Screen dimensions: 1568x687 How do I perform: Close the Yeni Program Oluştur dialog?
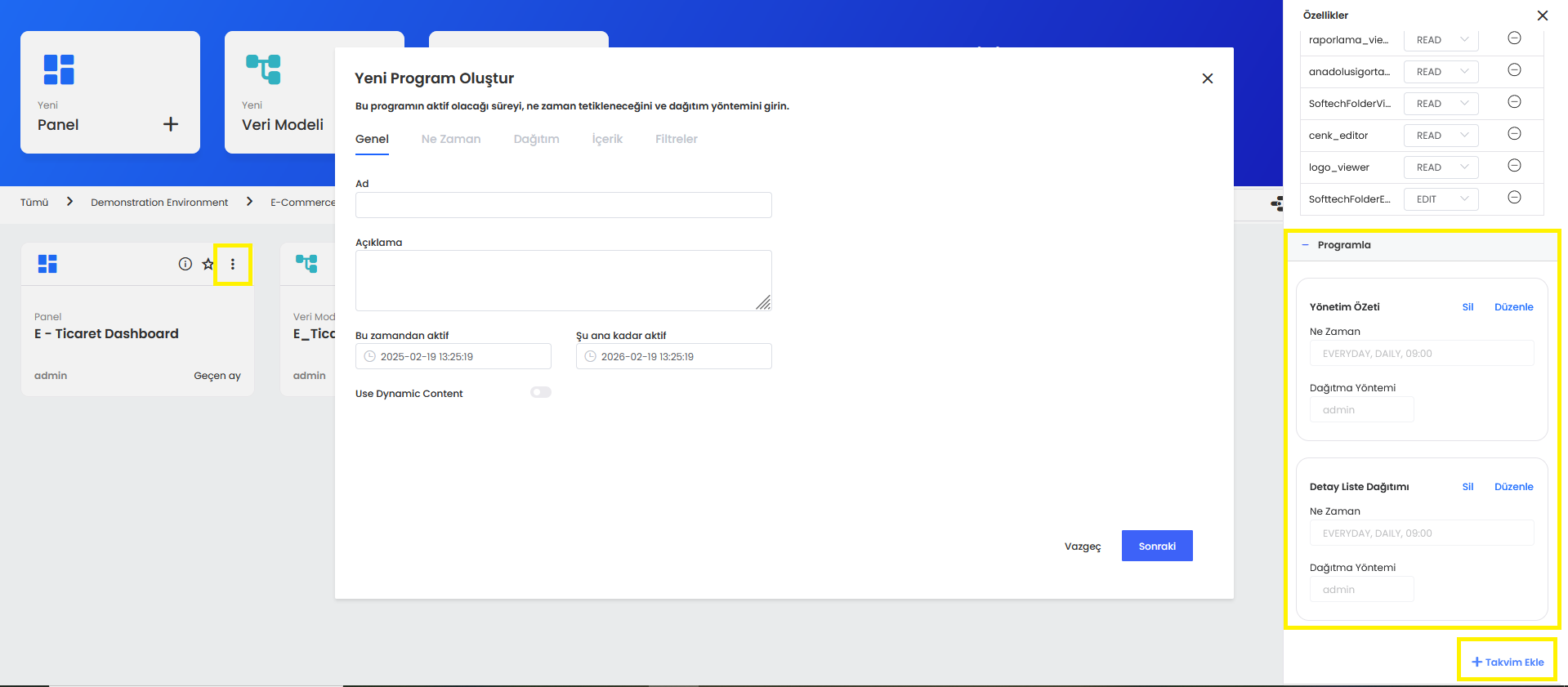point(1207,78)
